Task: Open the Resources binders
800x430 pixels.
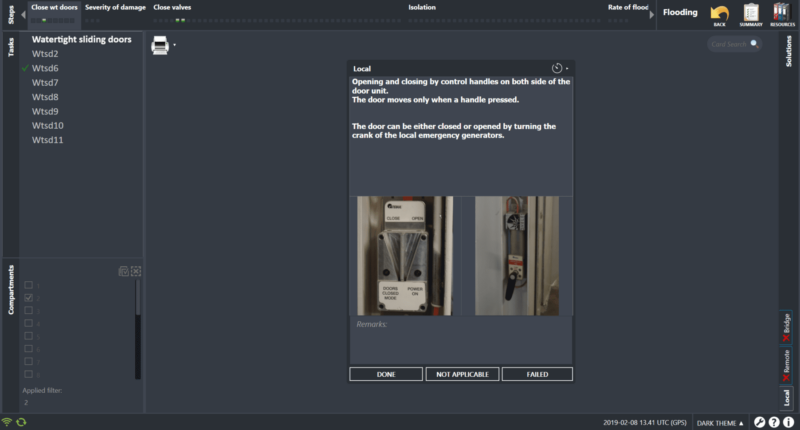Action: 782,15
